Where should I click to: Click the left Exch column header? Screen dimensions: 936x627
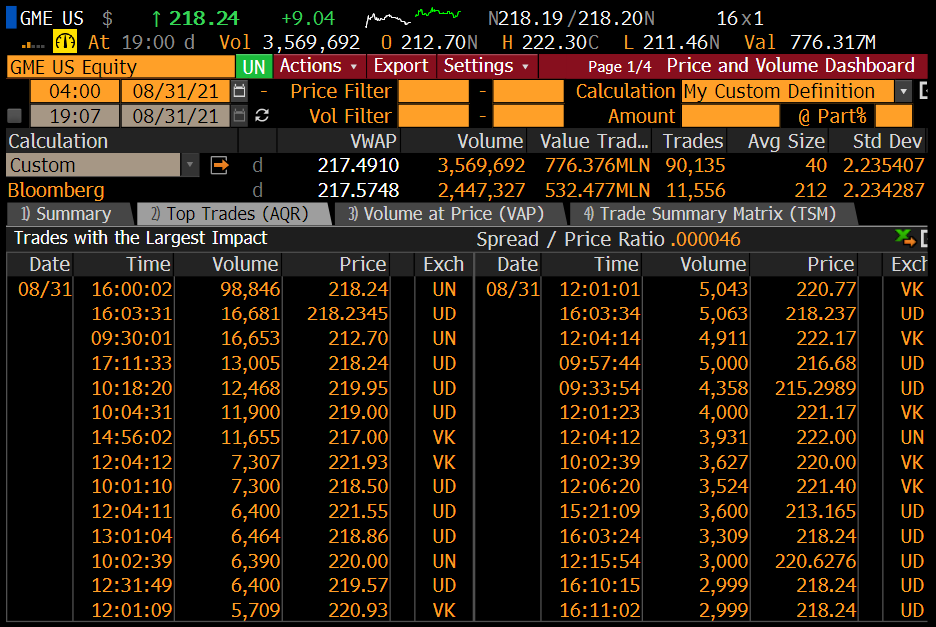[443, 264]
